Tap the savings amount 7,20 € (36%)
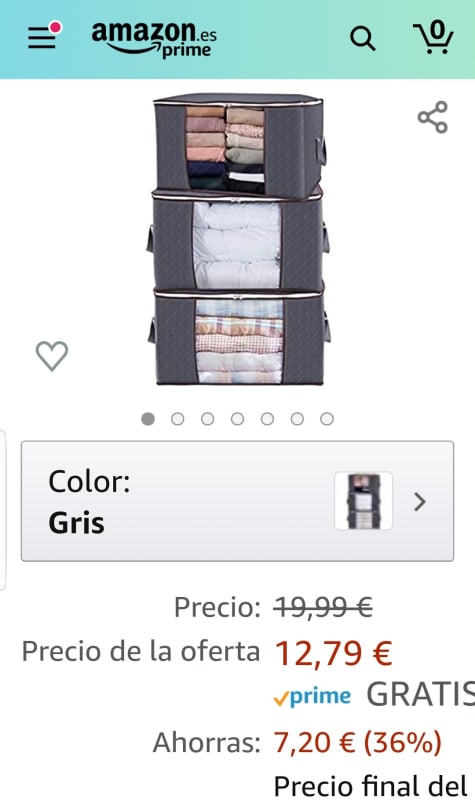 coord(358,742)
